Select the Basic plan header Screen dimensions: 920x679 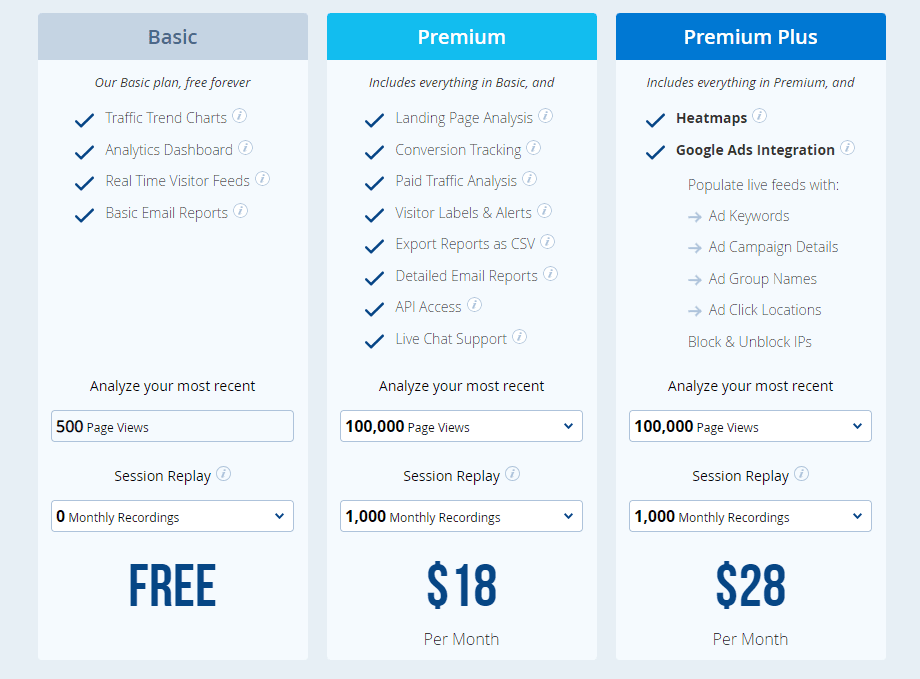pyautogui.click(x=173, y=37)
